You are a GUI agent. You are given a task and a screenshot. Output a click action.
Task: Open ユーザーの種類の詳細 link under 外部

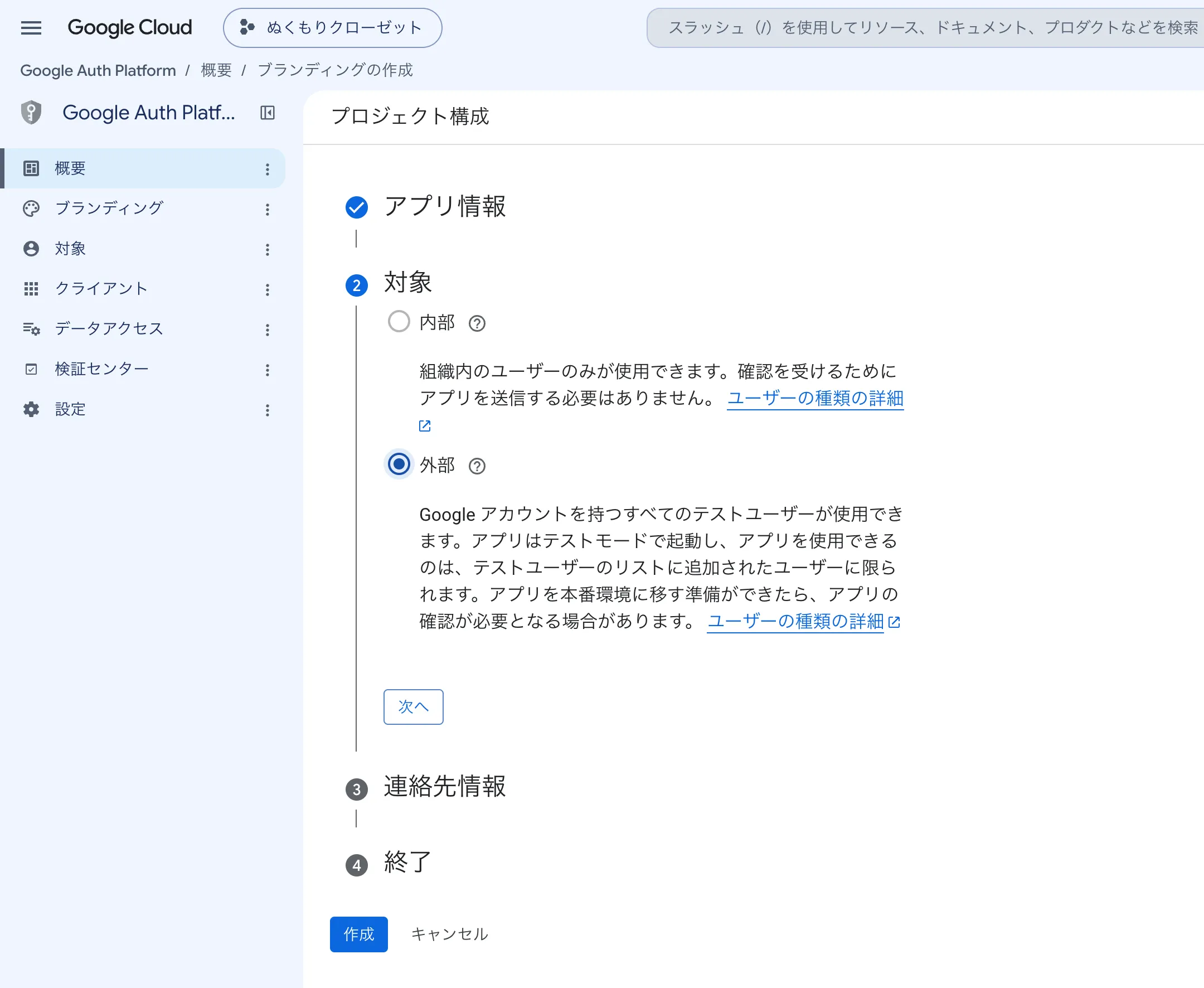tap(795, 621)
